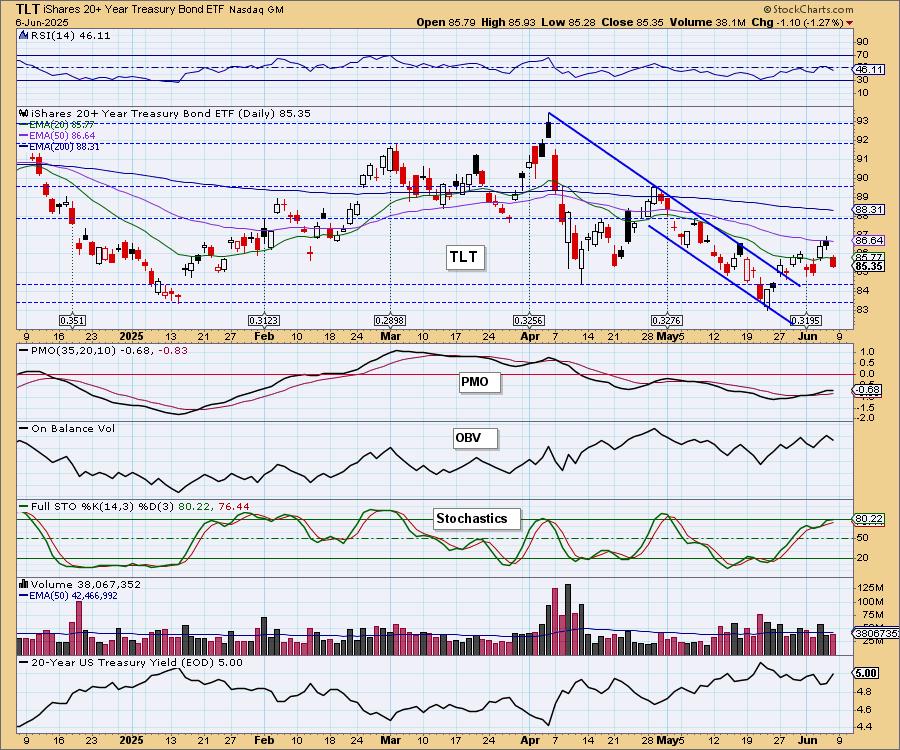
Task: Click the RSI(14) legend icon
Action: click(24, 35)
